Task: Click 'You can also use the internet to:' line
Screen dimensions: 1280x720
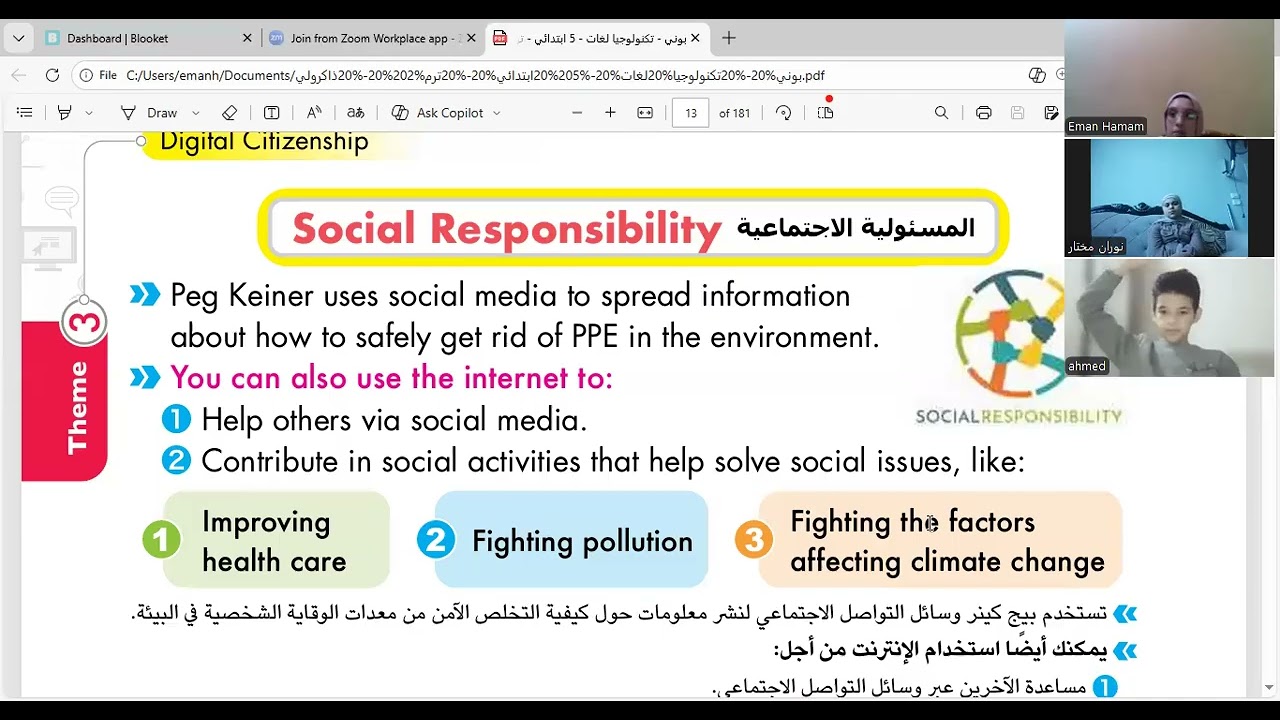Action: click(x=391, y=378)
